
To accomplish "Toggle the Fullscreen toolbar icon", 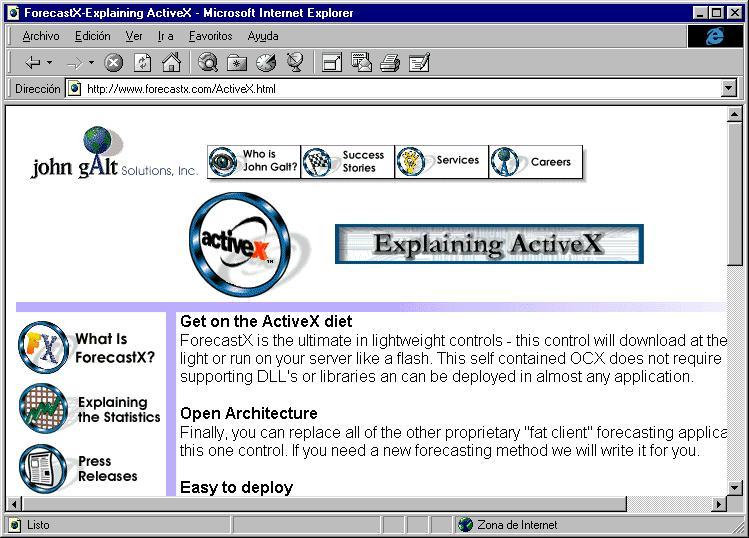I will 332,63.
